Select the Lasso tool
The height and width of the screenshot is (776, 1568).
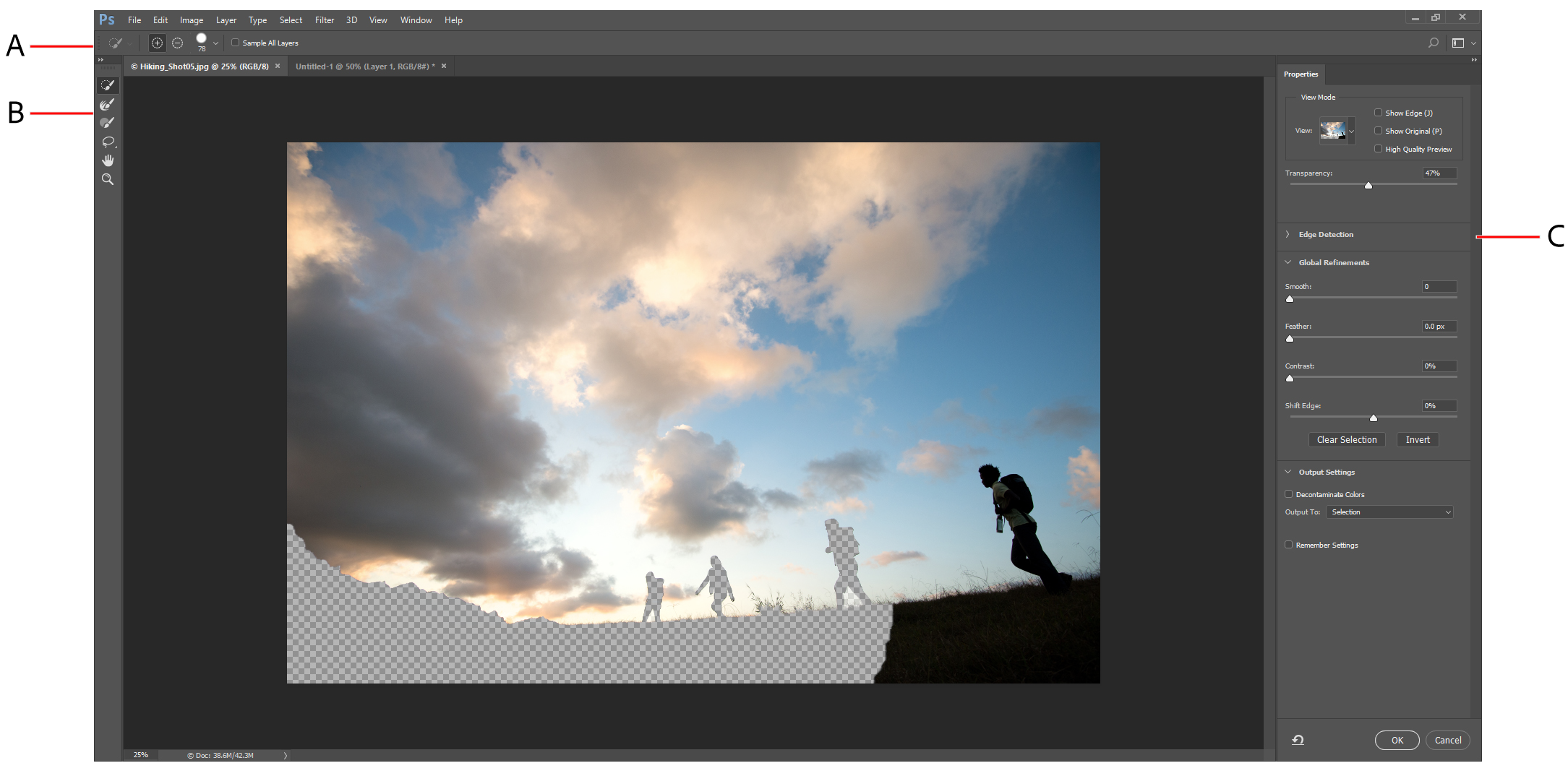click(x=108, y=142)
